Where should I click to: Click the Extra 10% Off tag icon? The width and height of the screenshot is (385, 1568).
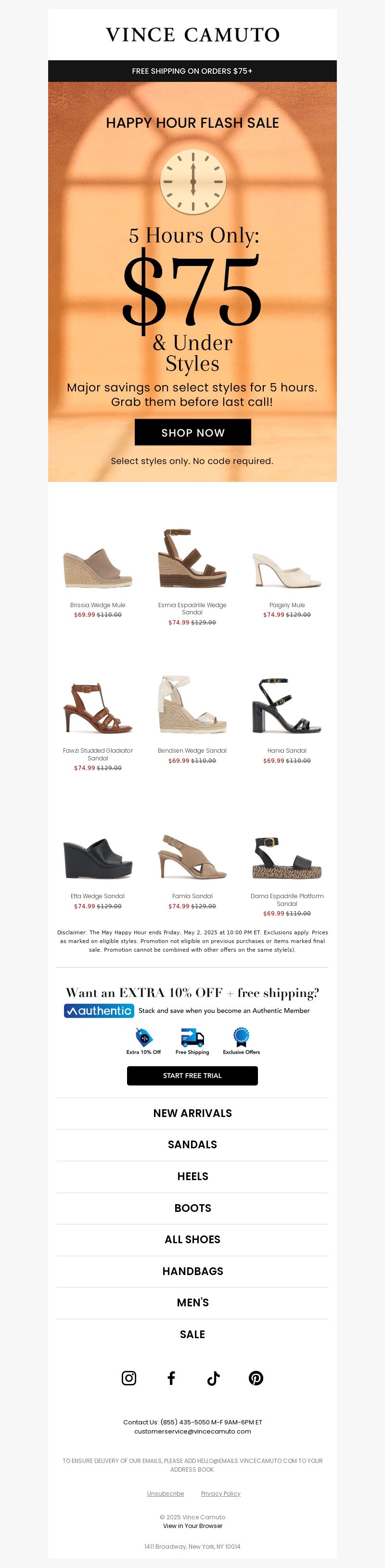pyautogui.click(x=143, y=1036)
